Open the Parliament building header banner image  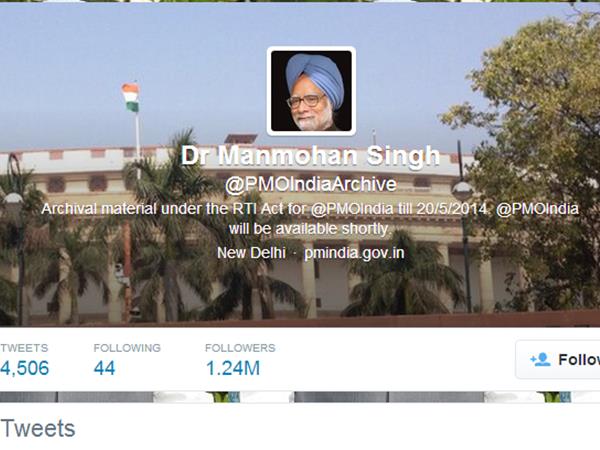300,165
